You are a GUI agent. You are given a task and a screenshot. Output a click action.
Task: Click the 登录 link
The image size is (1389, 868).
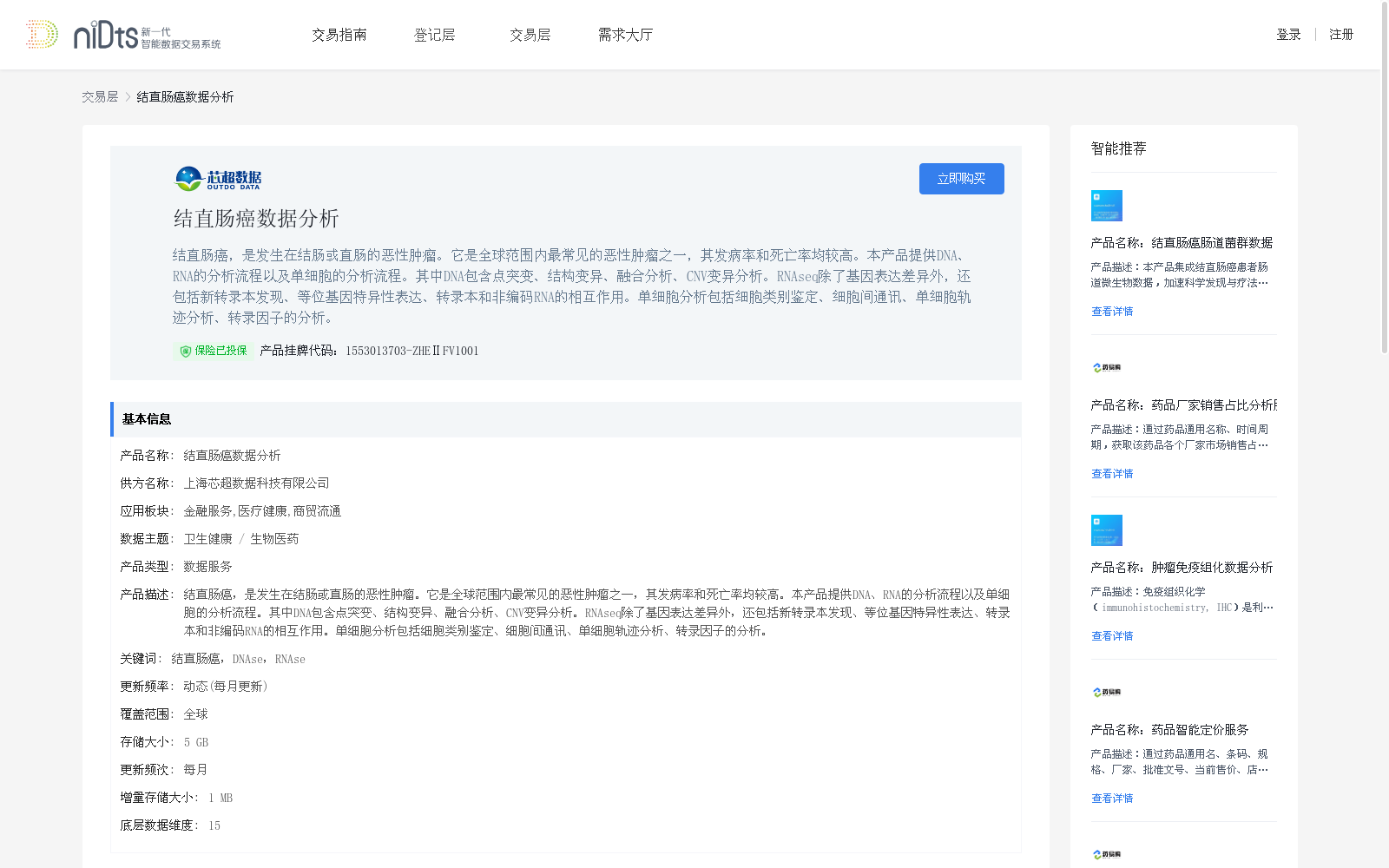point(1288,35)
